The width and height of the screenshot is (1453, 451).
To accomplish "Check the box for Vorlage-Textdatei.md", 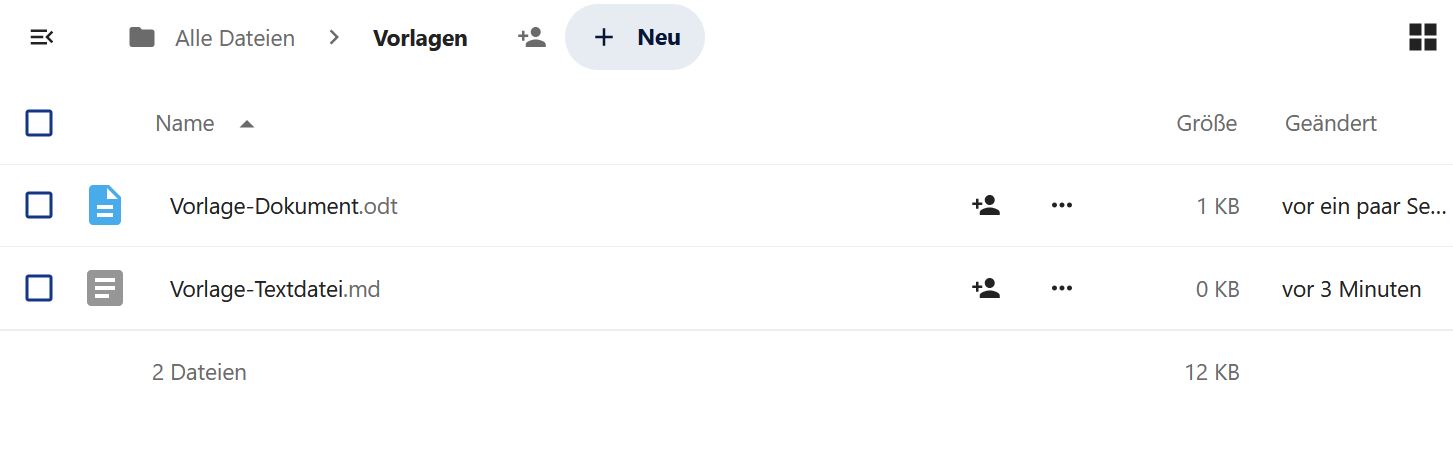I will click(39, 288).
